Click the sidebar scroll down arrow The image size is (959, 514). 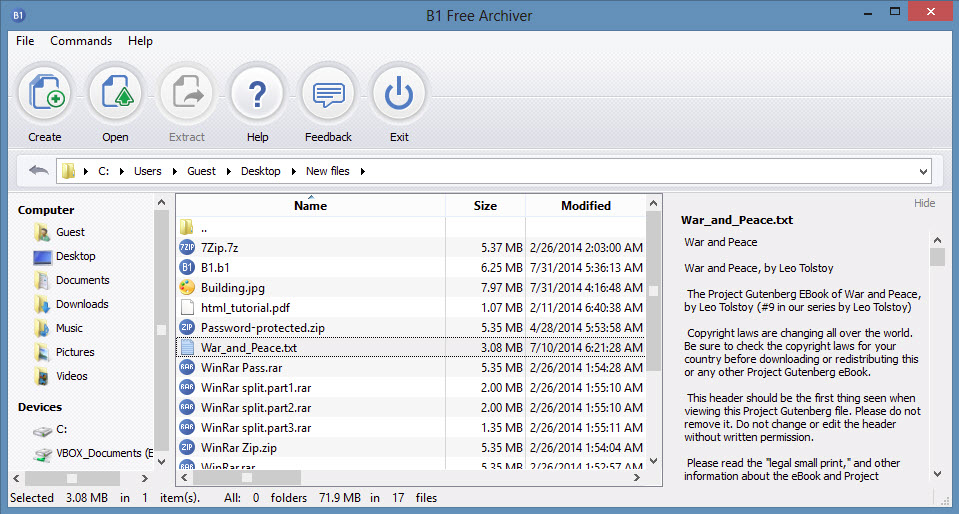point(161,461)
